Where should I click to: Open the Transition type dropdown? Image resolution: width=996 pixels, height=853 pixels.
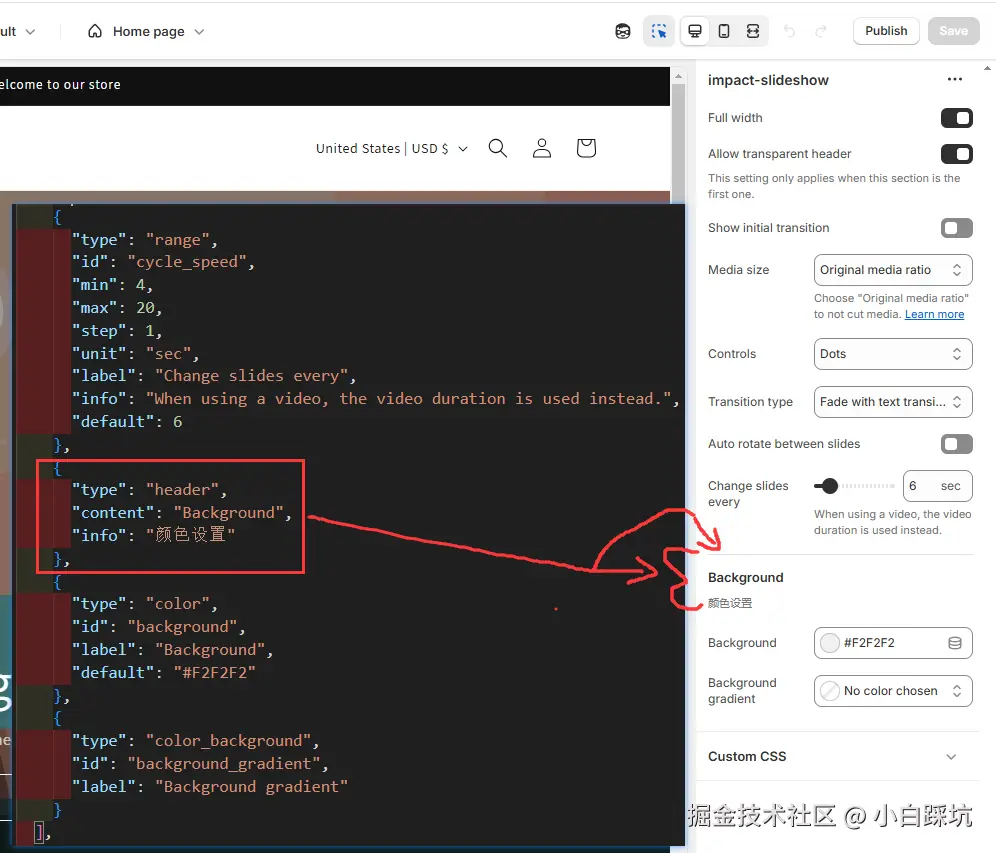[892, 402]
